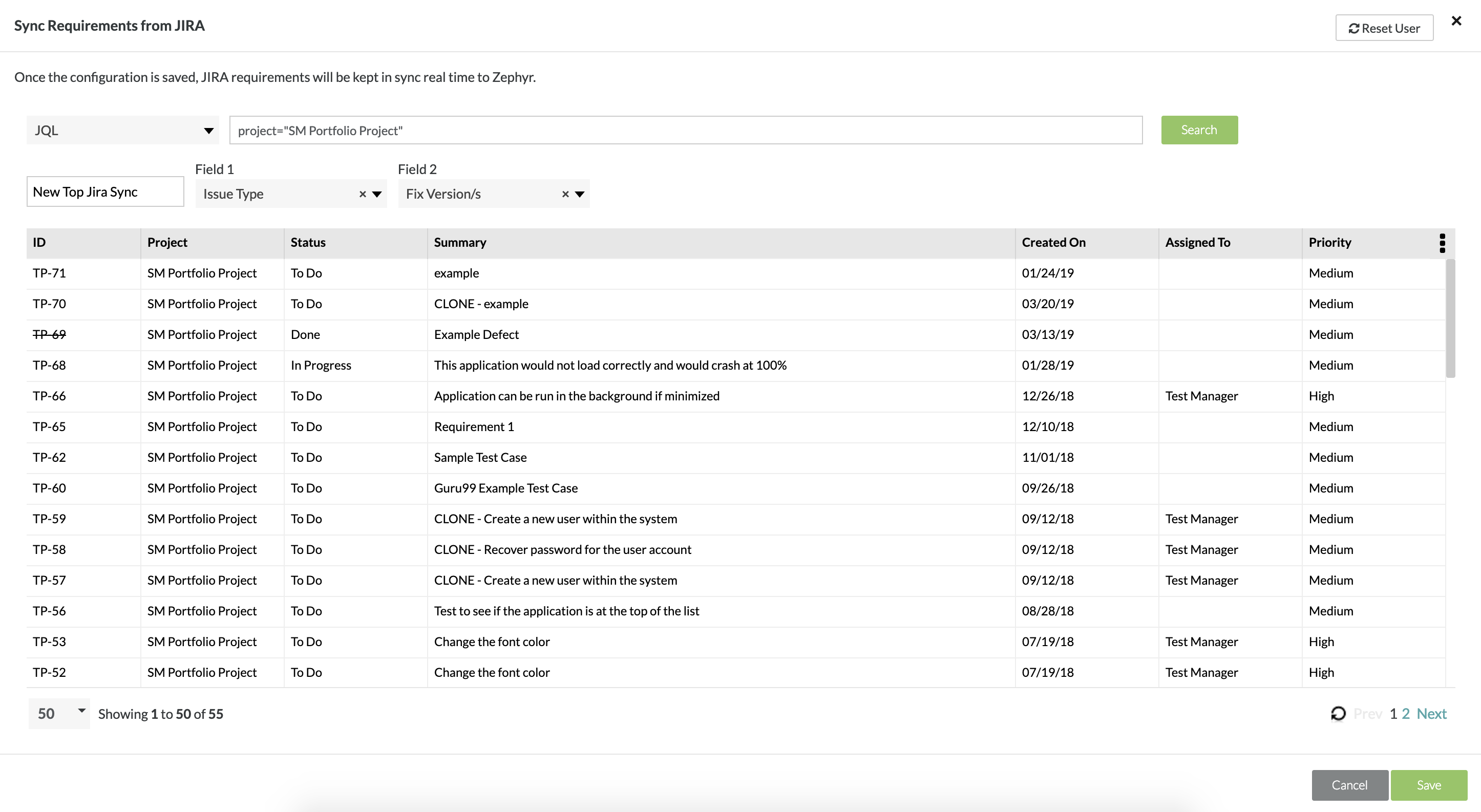
Task: Click 'CLONE - Recover password for the user account'
Action: pyautogui.click(x=563, y=550)
